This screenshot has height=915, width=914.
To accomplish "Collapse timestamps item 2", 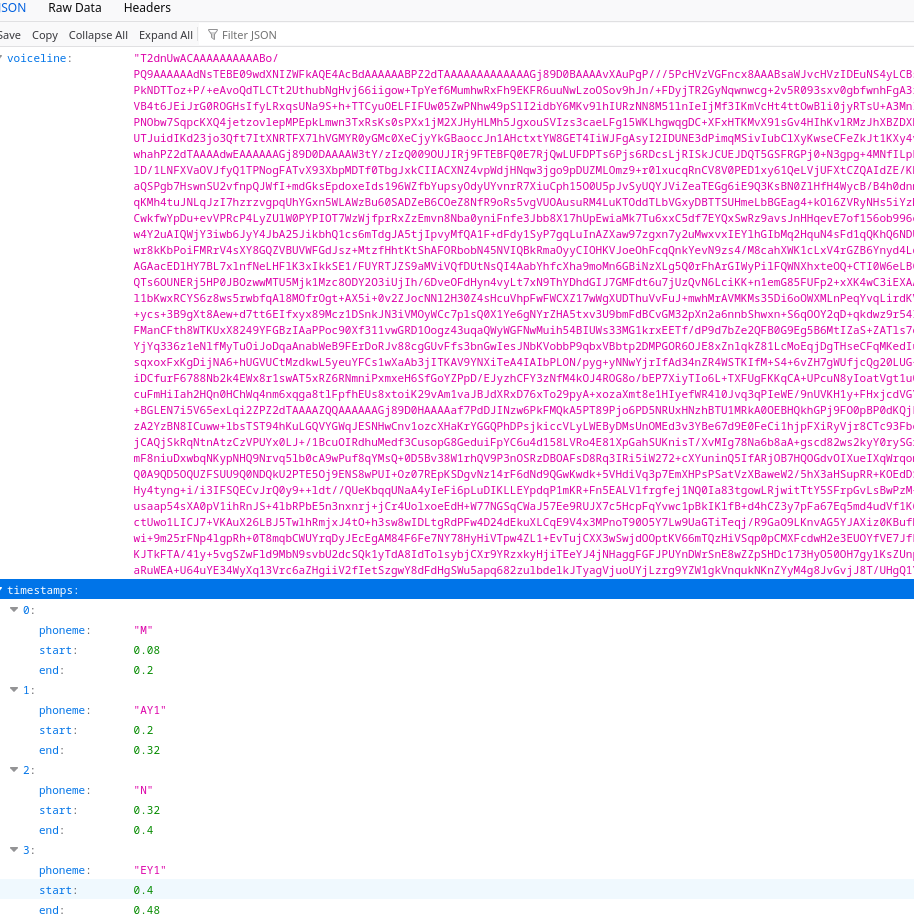I will [x=14, y=770].
